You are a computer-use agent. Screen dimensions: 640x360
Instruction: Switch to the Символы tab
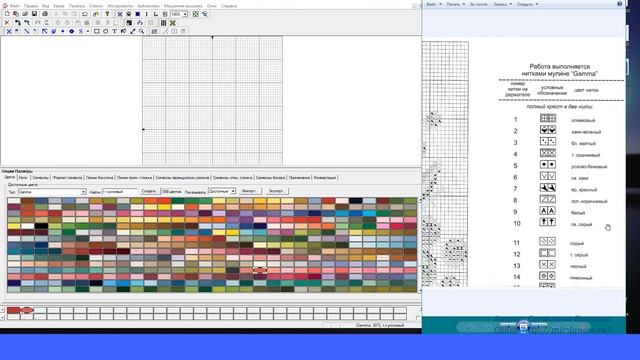tap(40, 178)
